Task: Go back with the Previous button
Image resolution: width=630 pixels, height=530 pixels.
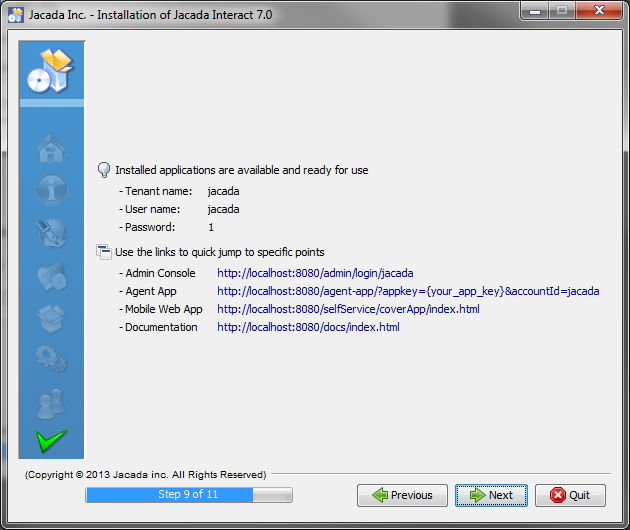Action: (x=402, y=495)
